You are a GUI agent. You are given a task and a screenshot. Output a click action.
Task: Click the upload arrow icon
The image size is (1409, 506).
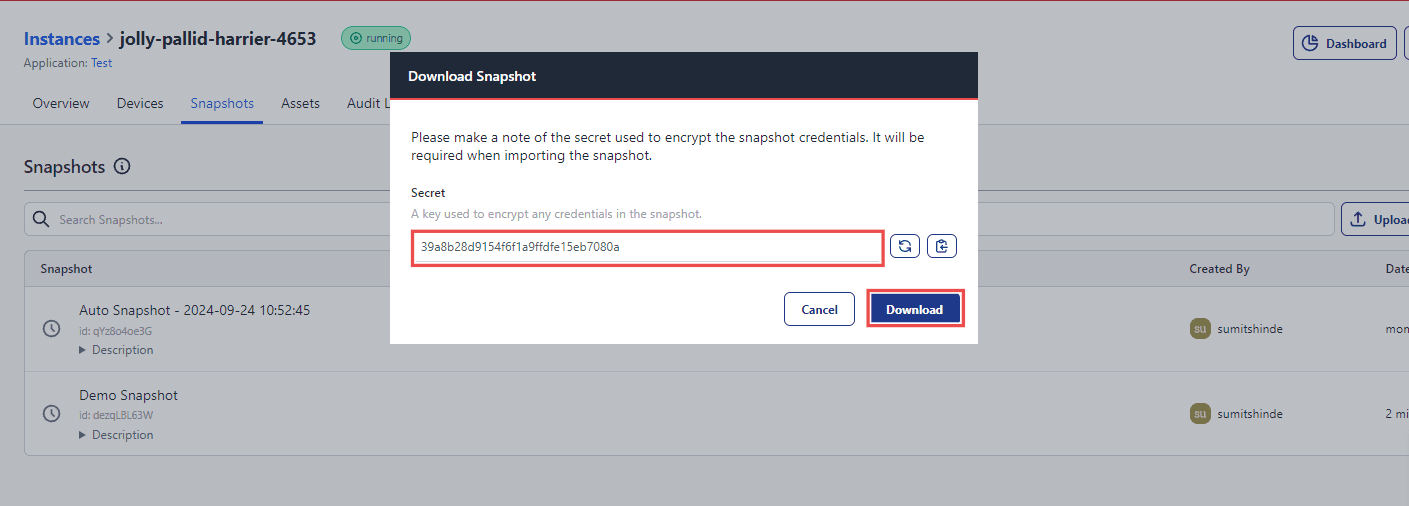(x=1358, y=219)
